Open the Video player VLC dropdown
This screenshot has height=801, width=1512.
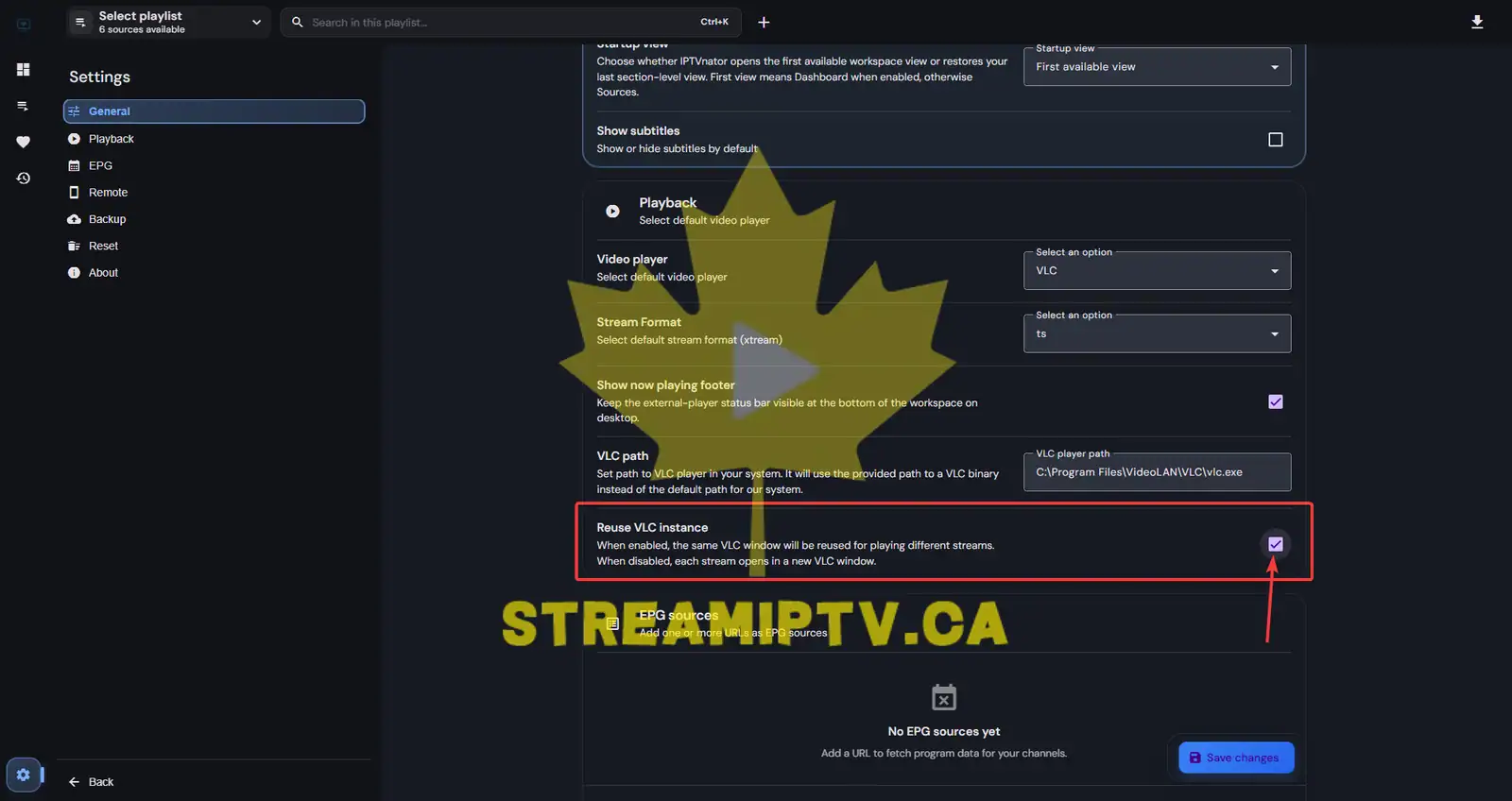tap(1157, 271)
